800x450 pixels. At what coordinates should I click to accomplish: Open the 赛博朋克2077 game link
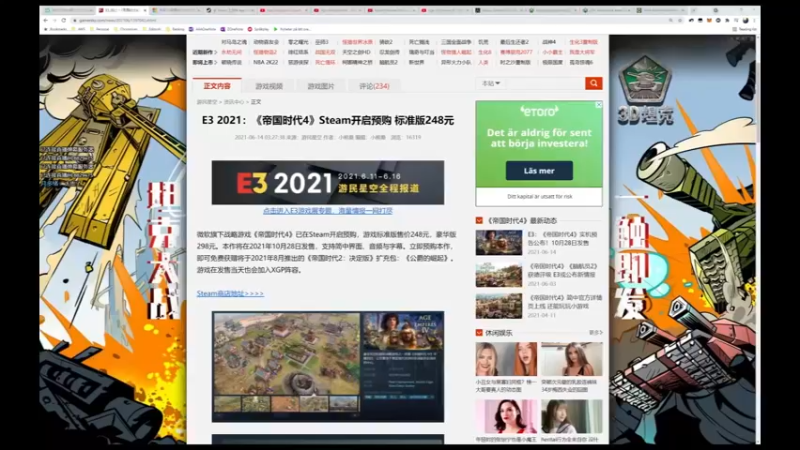516,52
